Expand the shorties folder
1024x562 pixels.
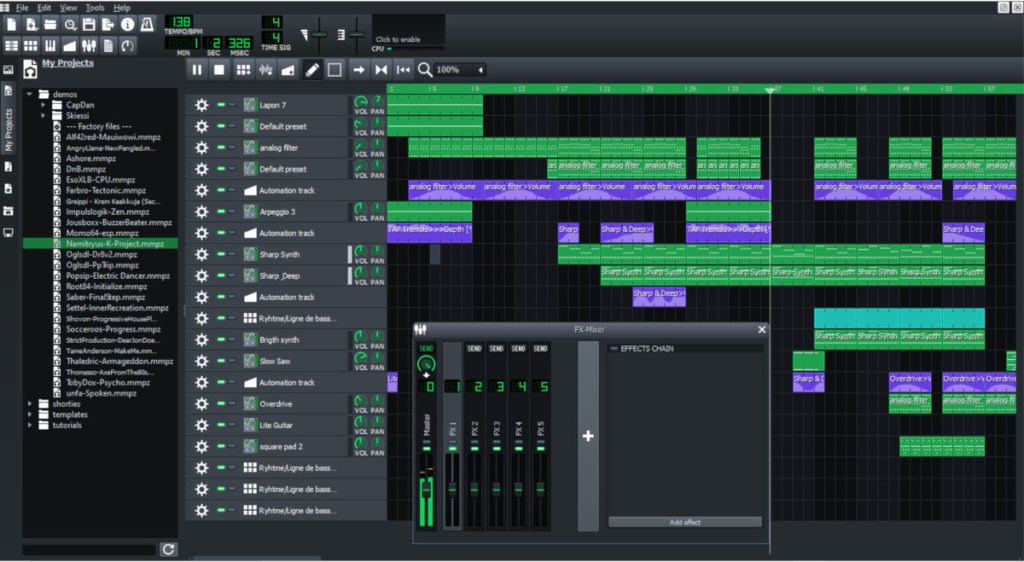point(29,404)
